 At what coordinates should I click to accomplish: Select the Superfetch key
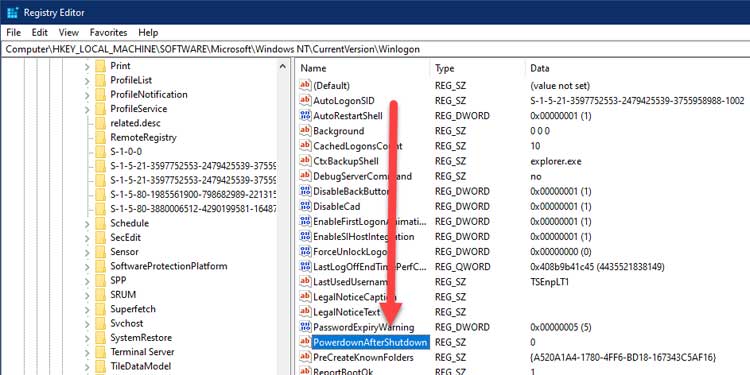(132, 309)
